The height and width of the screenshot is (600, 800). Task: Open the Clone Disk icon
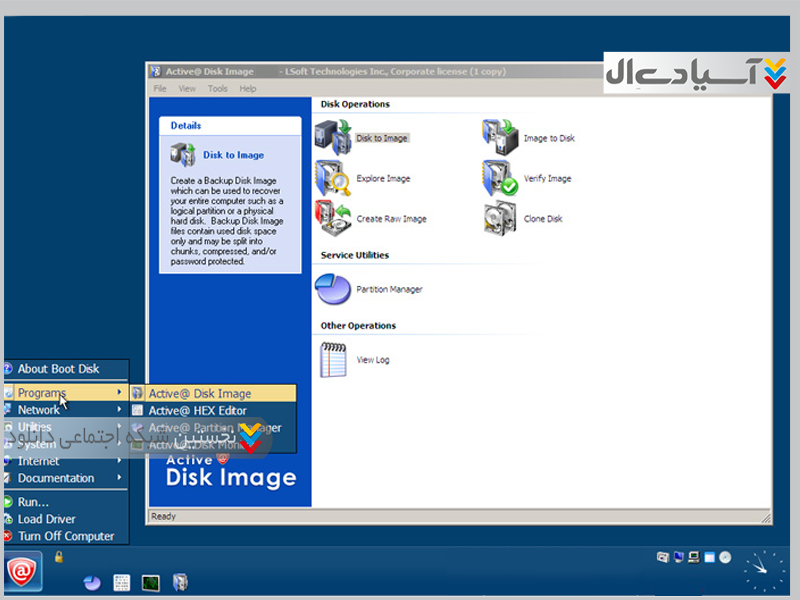(500, 218)
